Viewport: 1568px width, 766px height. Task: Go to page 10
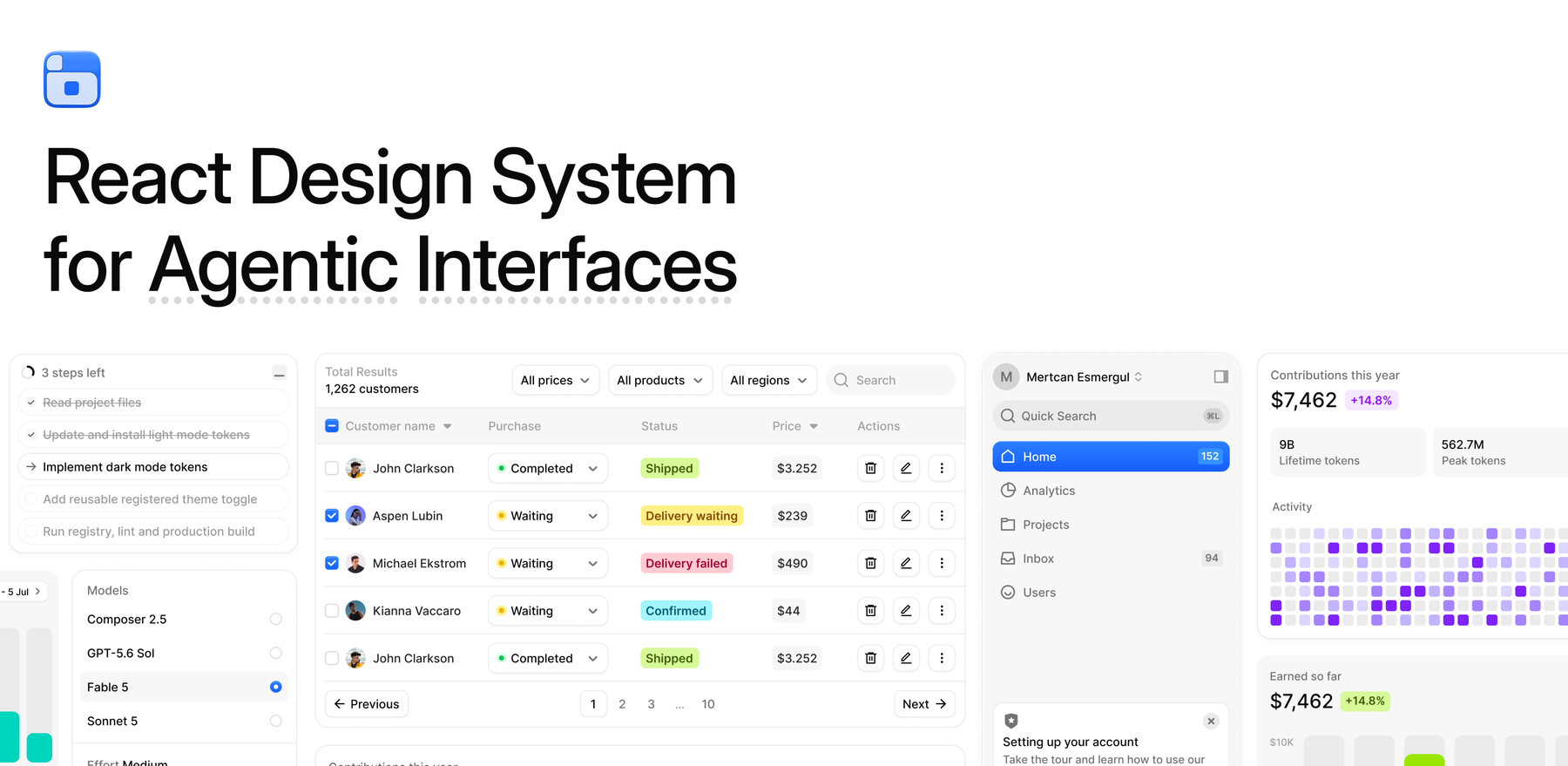coord(708,704)
